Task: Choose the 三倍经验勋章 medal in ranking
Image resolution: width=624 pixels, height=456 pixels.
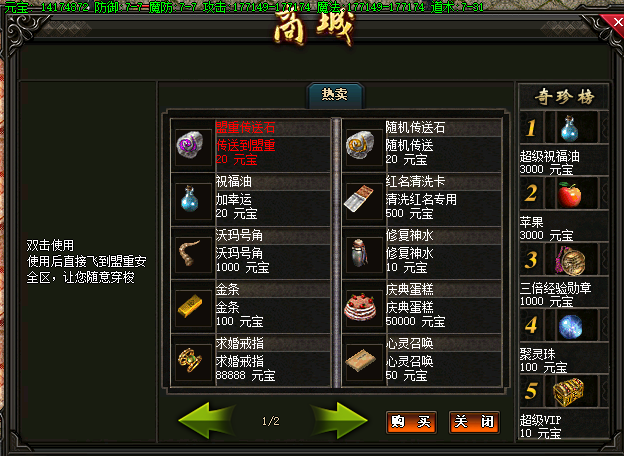Action: (569, 260)
